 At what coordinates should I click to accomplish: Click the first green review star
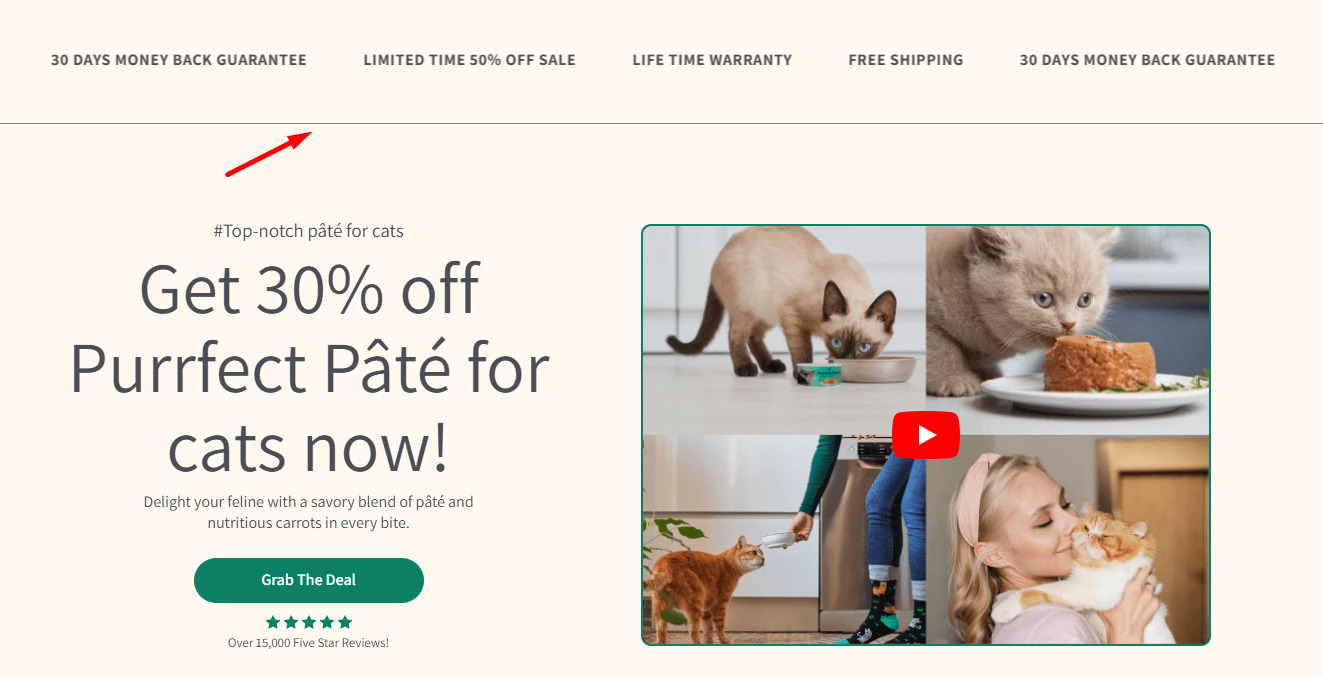(273, 622)
